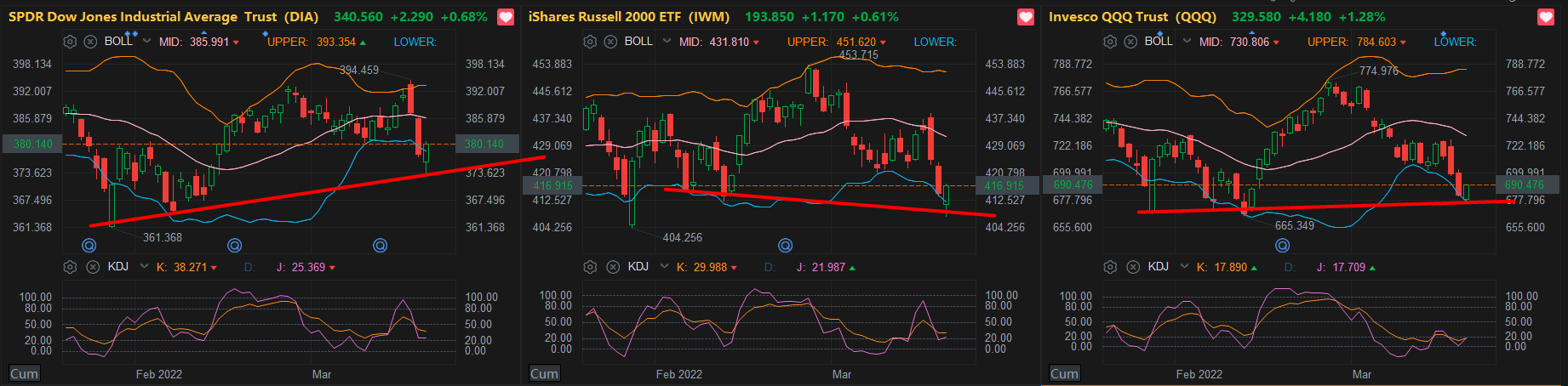Expand the BOLL indicator dropdown on QQQ chart

click(x=1187, y=41)
